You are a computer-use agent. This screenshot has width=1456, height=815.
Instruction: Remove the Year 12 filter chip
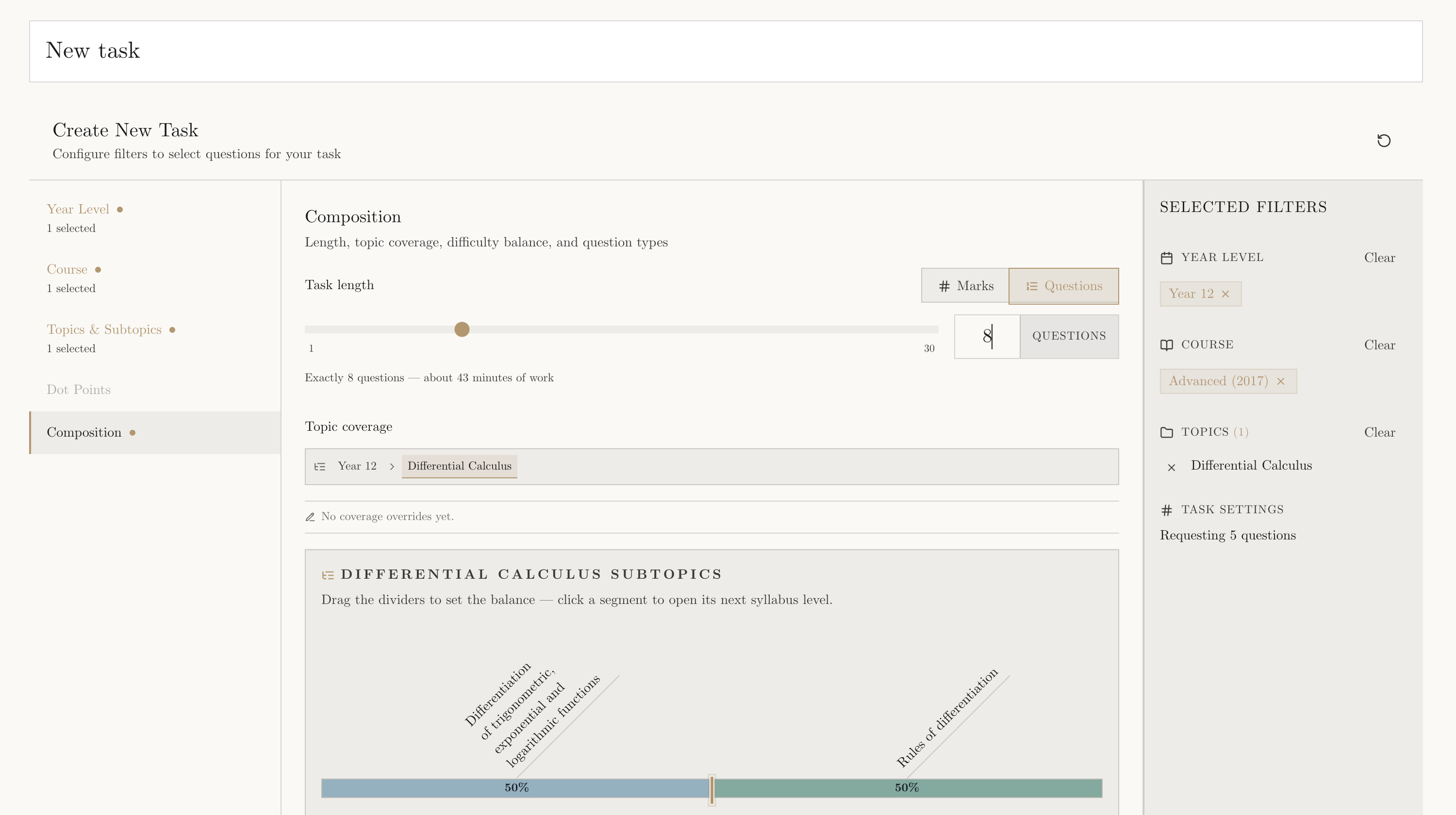point(1225,294)
